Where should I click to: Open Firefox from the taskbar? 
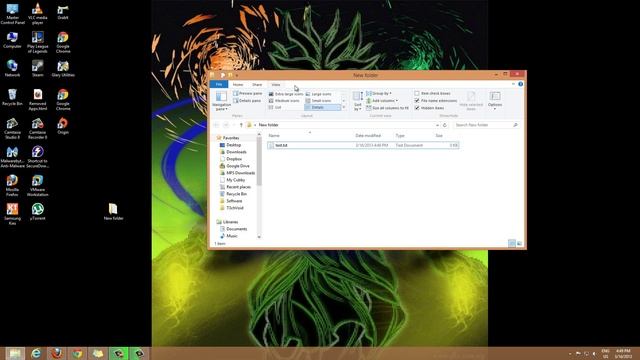point(56,353)
